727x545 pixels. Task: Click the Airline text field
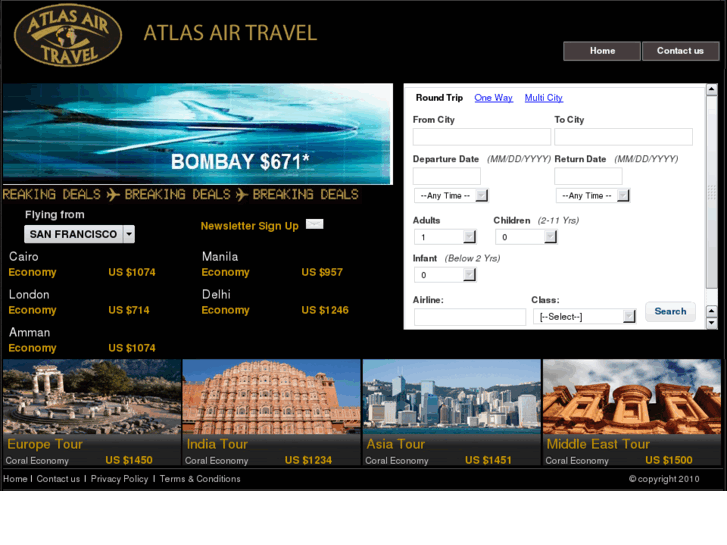[470, 317]
